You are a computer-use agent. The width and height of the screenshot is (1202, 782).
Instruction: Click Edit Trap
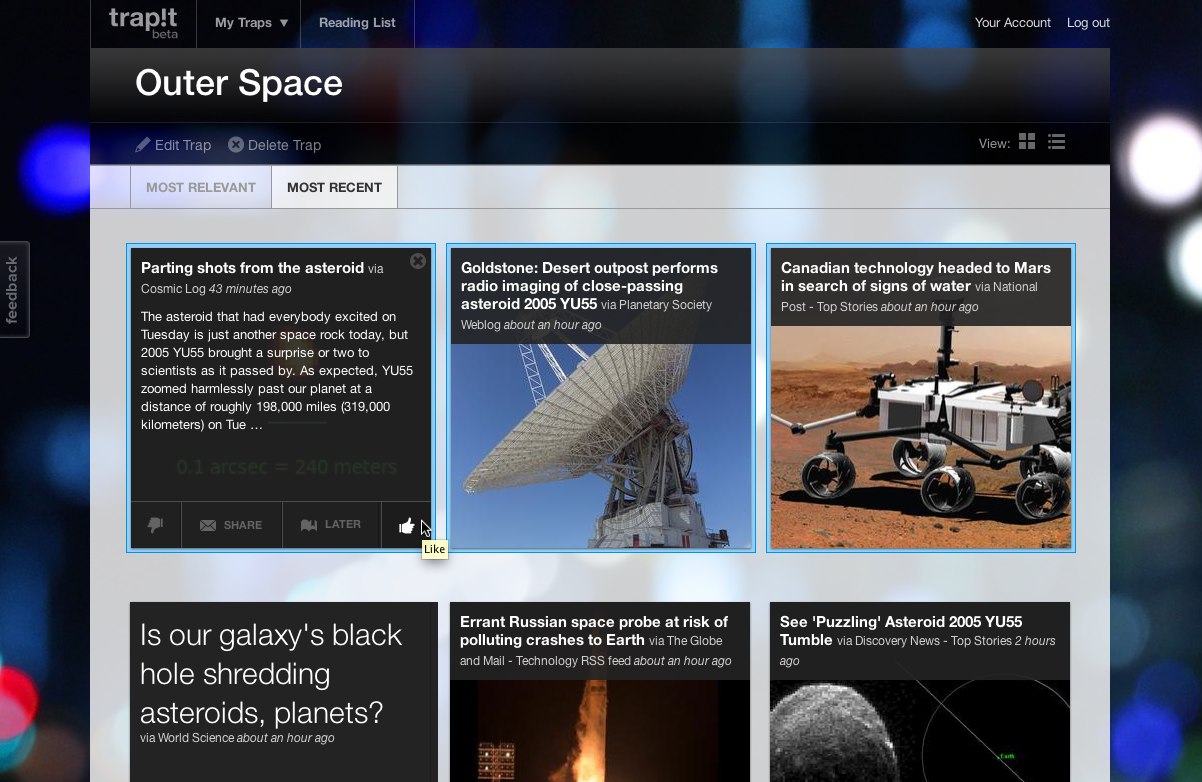[174, 145]
